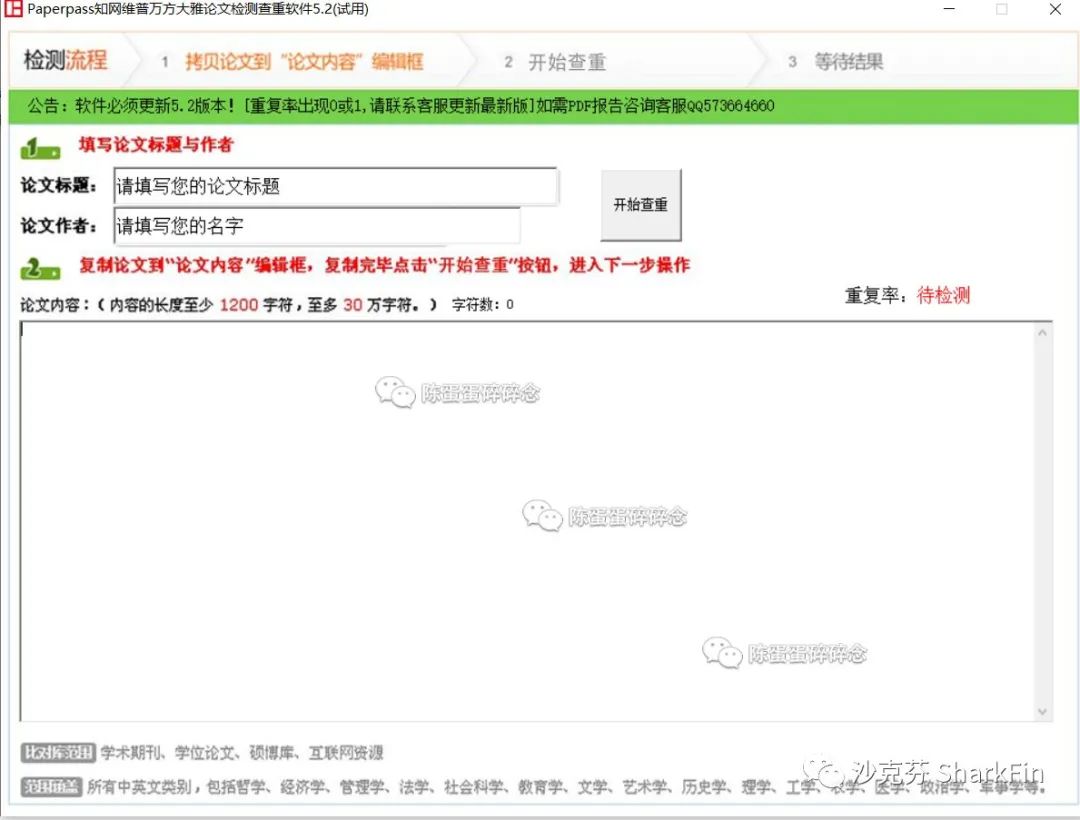This screenshot has width=1080, height=820.
Task: Click the 填写论文标题与作者 heading
Action: click(156, 145)
